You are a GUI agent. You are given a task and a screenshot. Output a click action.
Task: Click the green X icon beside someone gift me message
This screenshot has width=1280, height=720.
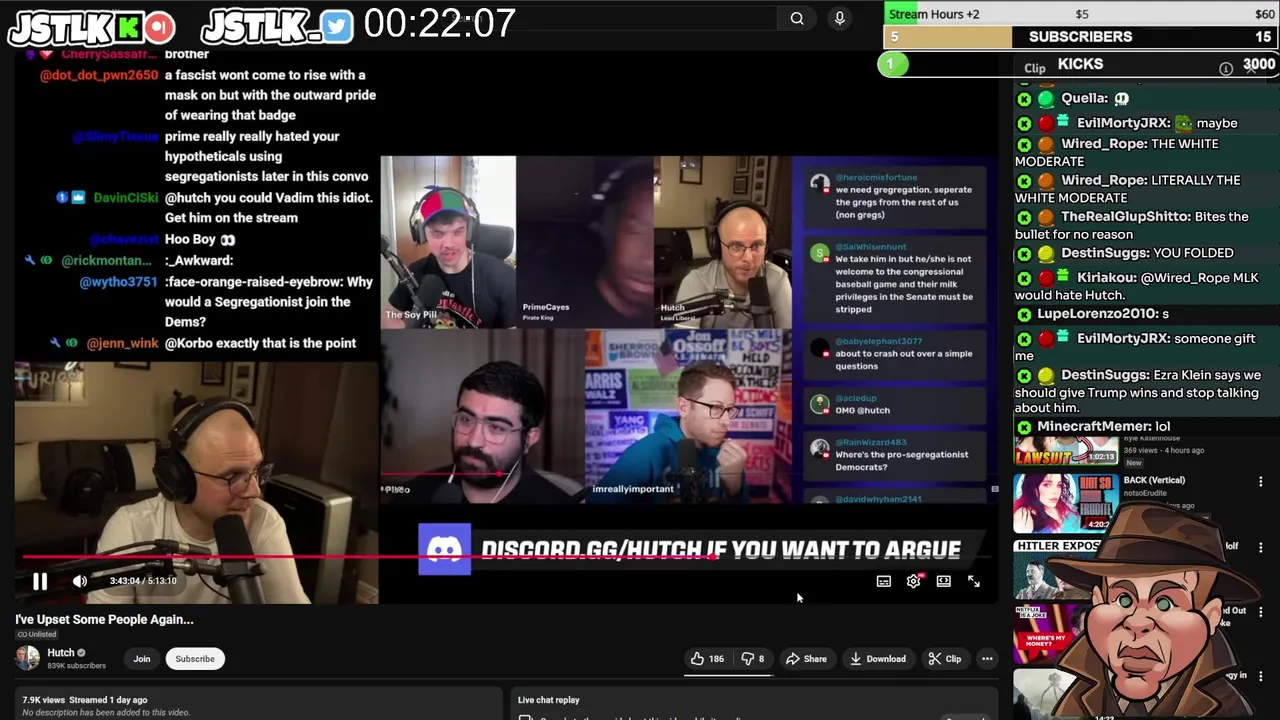tap(1024, 339)
